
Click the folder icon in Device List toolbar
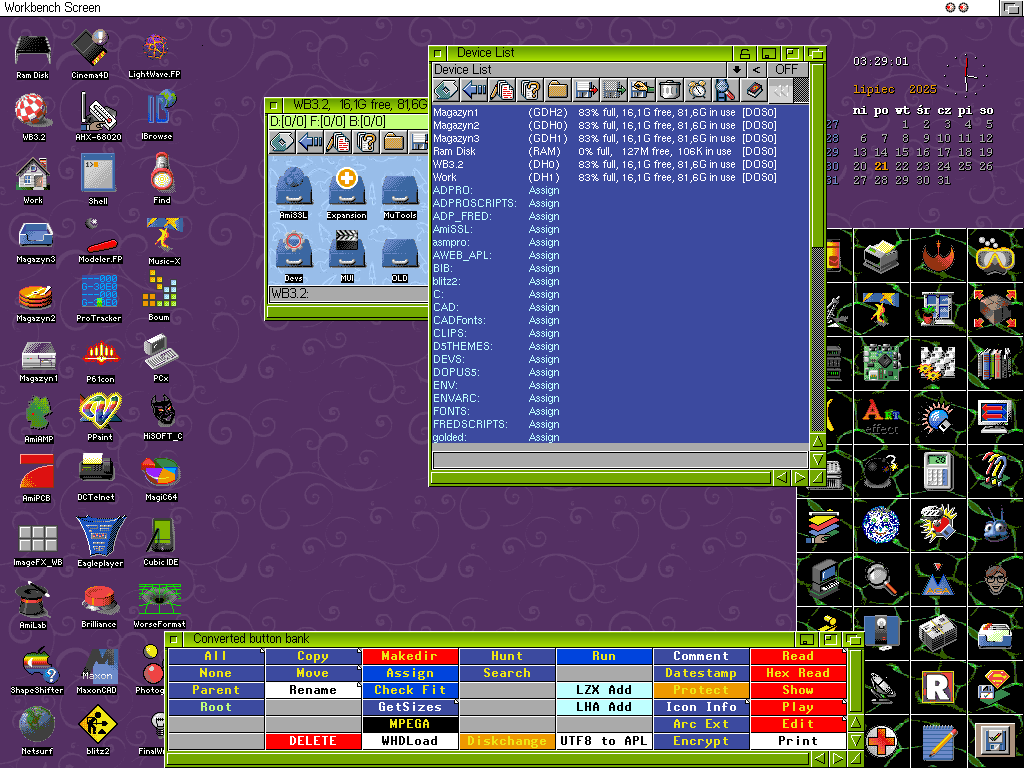(557, 90)
